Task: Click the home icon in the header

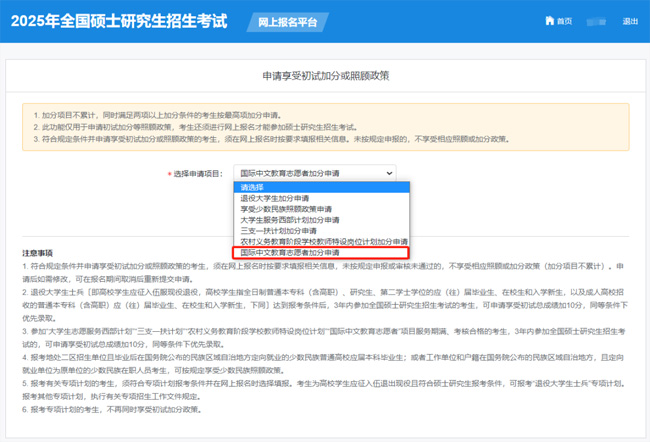Action: click(549, 21)
